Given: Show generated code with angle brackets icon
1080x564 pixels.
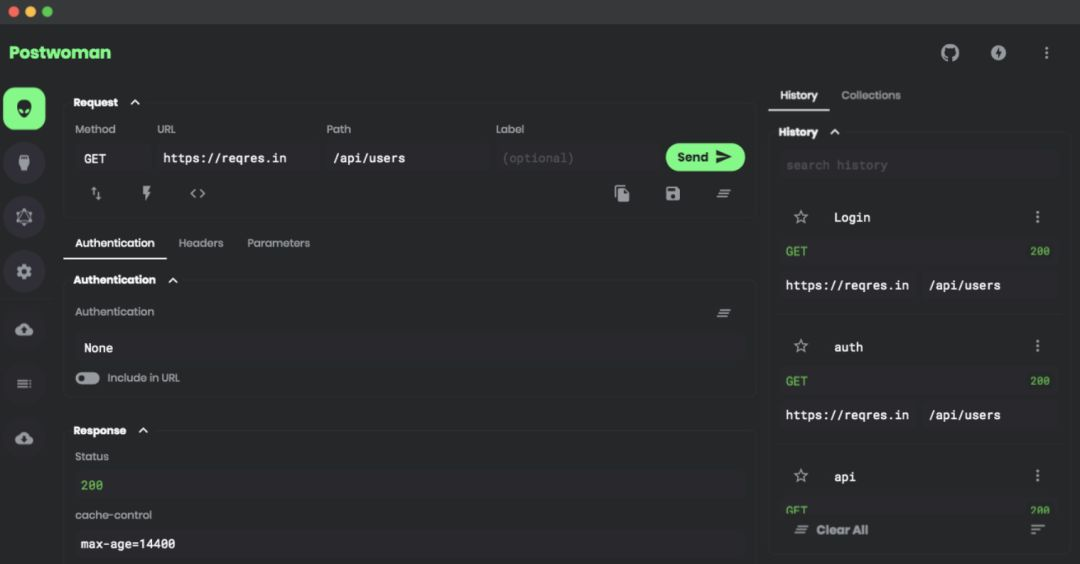Looking at the screenshot, I should pyautogui.click(x=198, y=194).
